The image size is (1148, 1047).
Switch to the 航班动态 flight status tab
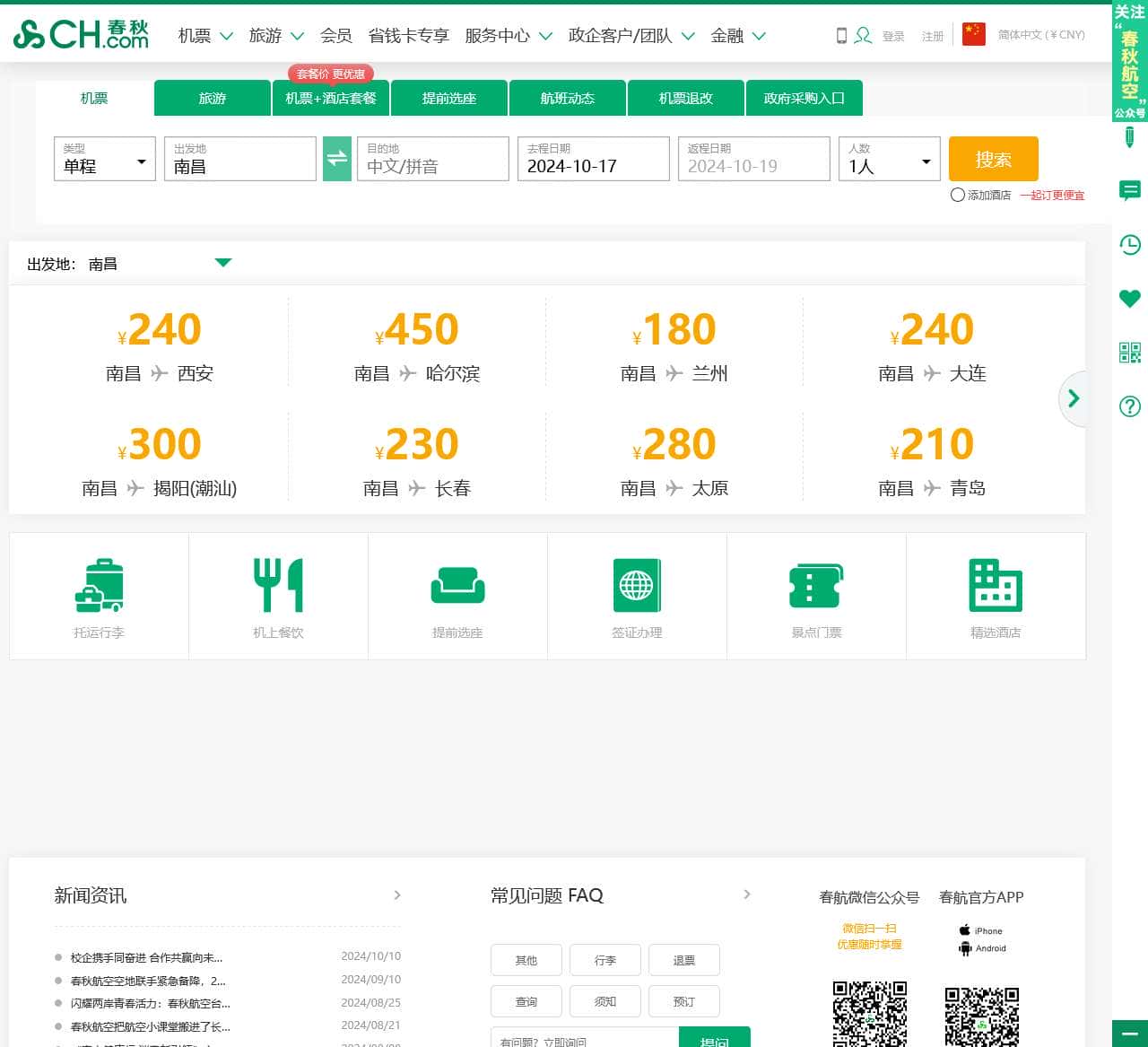(568, 98)
